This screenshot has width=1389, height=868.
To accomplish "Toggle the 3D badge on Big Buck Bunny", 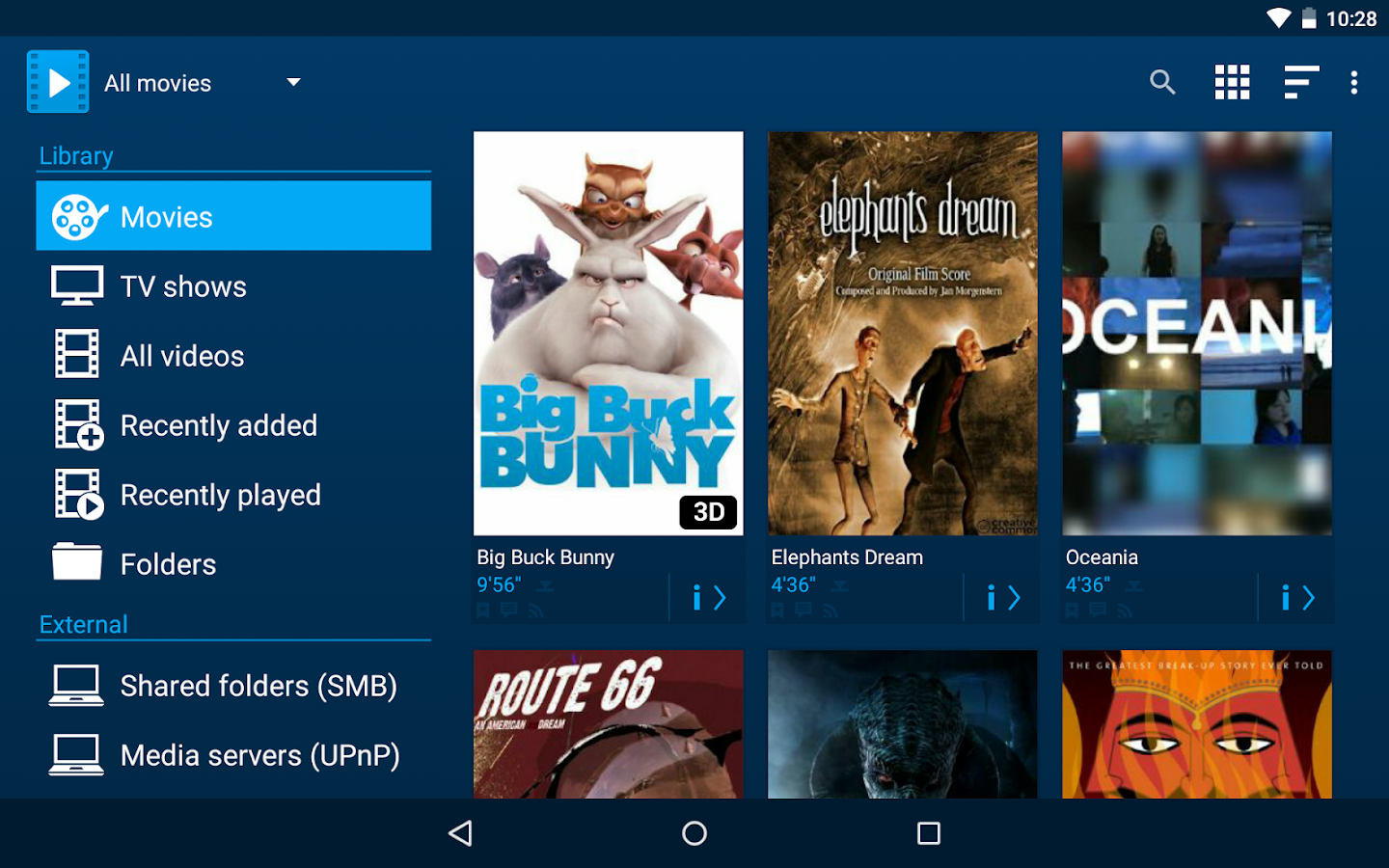I will point(708,512).
